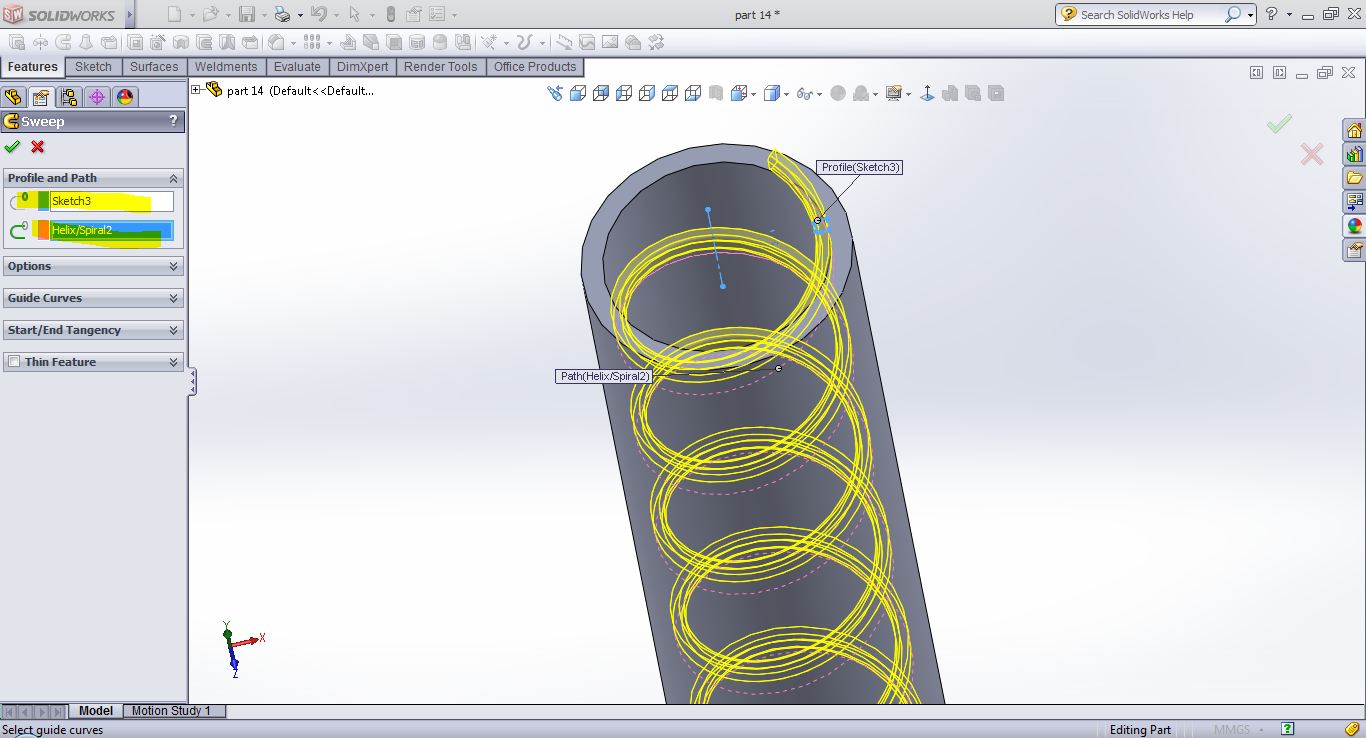Screen dimensions: 1366x738
Task: Collapse the Profile and Path section
Action: point(173,178)
